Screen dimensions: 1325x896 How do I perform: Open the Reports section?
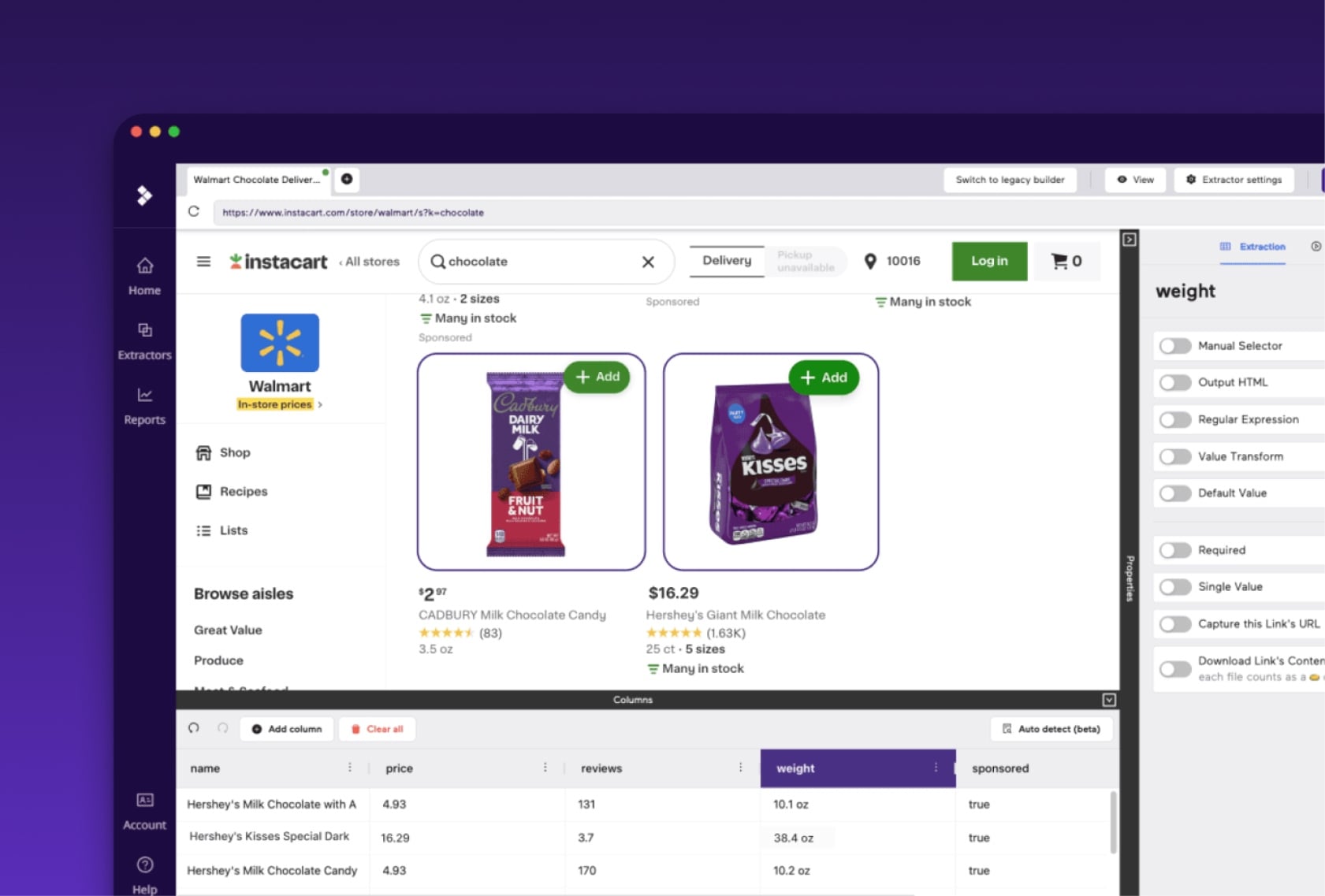(144, 406)
